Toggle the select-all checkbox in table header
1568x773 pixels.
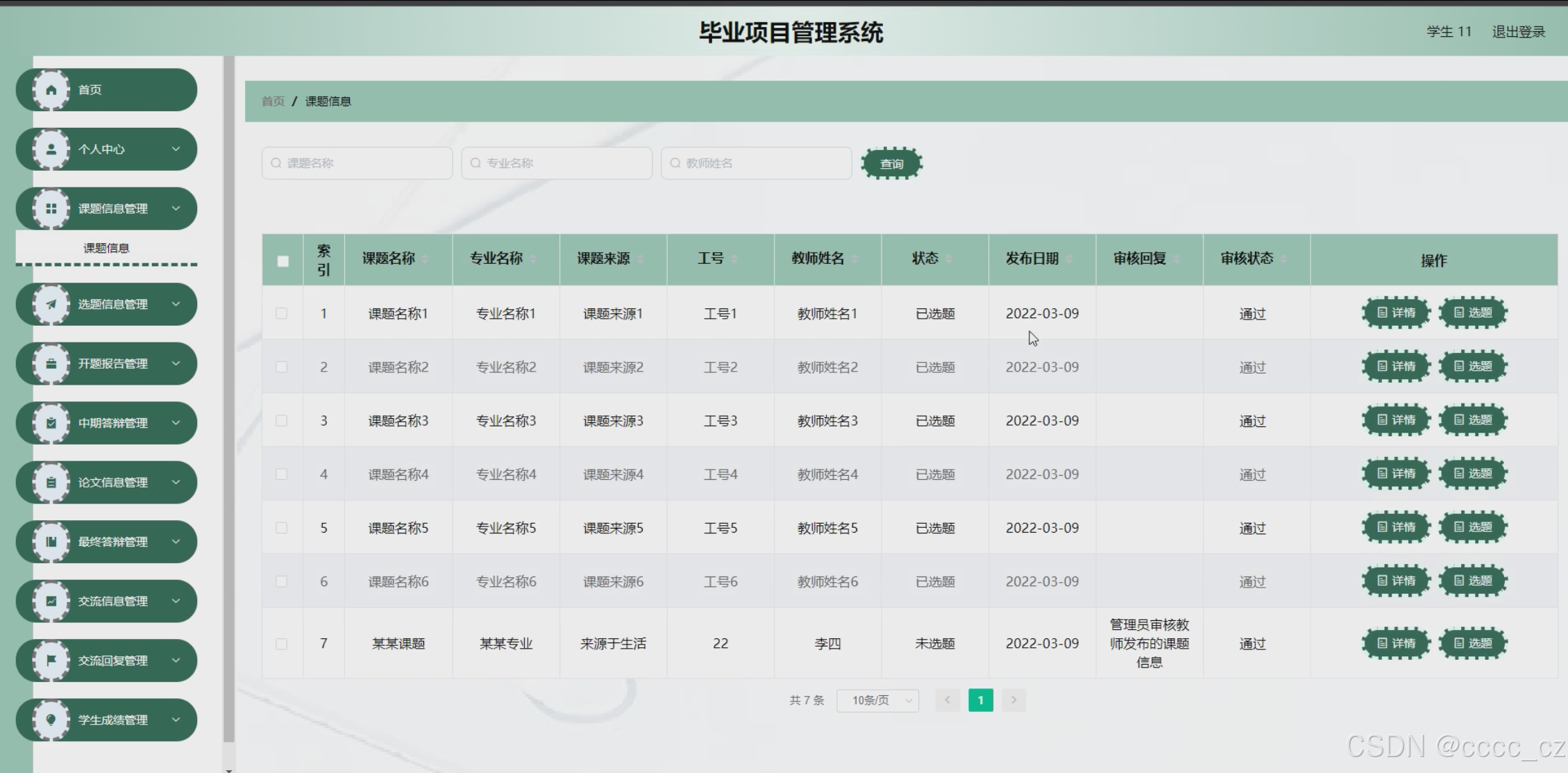click(283, 261)
